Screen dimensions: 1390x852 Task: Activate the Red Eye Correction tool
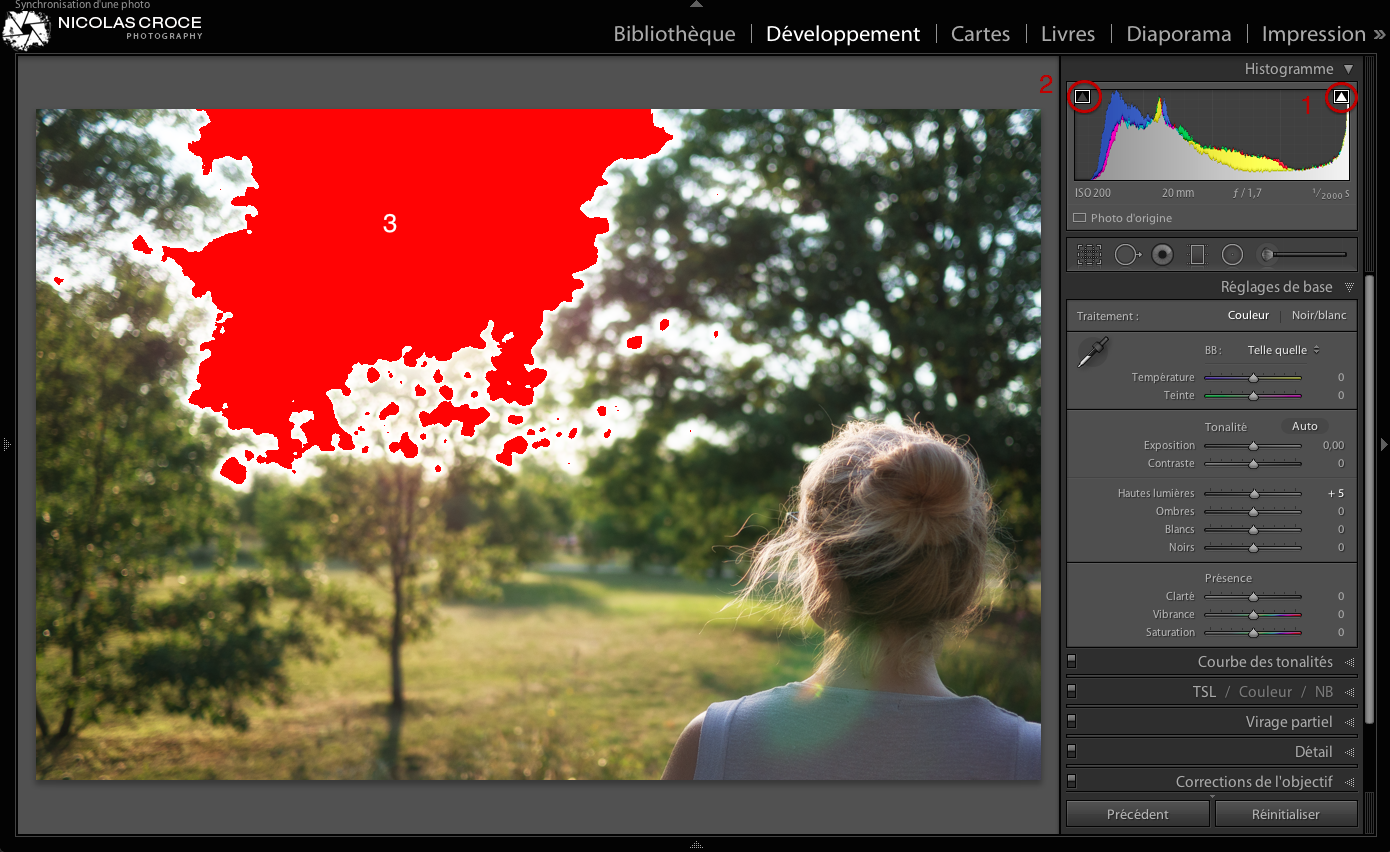pyautogui.click(x=1162, y=254)
